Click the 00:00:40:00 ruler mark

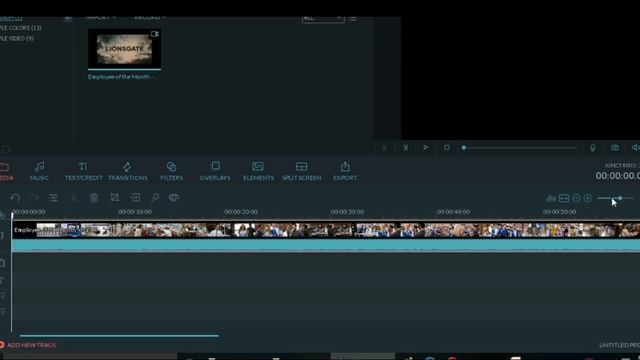pyautogui.click(x=453, y=212)
